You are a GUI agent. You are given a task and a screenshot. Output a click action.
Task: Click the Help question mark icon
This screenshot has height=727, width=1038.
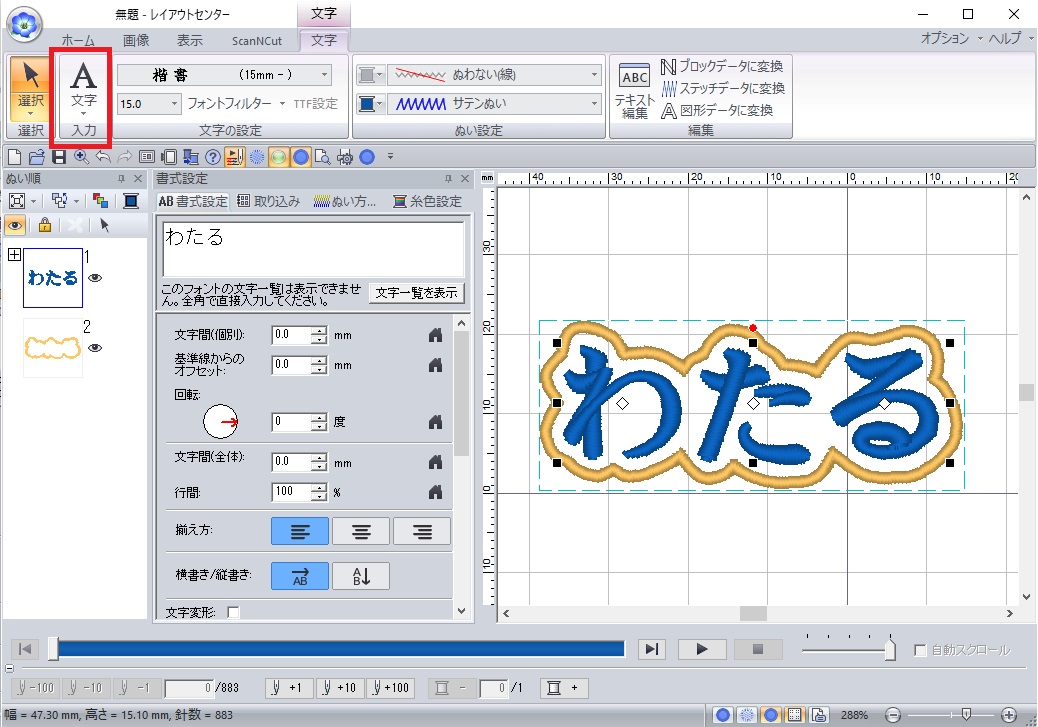(x=212, y=157)
